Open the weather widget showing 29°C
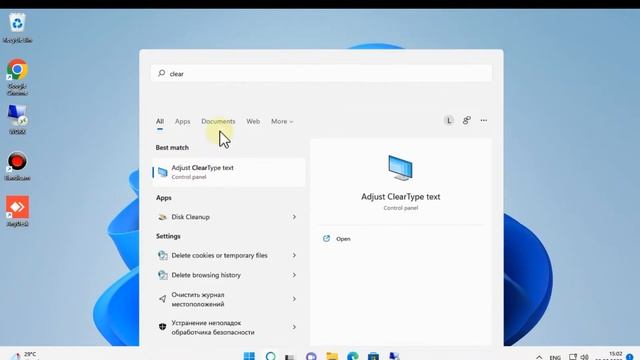Image resolution: width=640 pixels, height=360 pixels. 24,356
